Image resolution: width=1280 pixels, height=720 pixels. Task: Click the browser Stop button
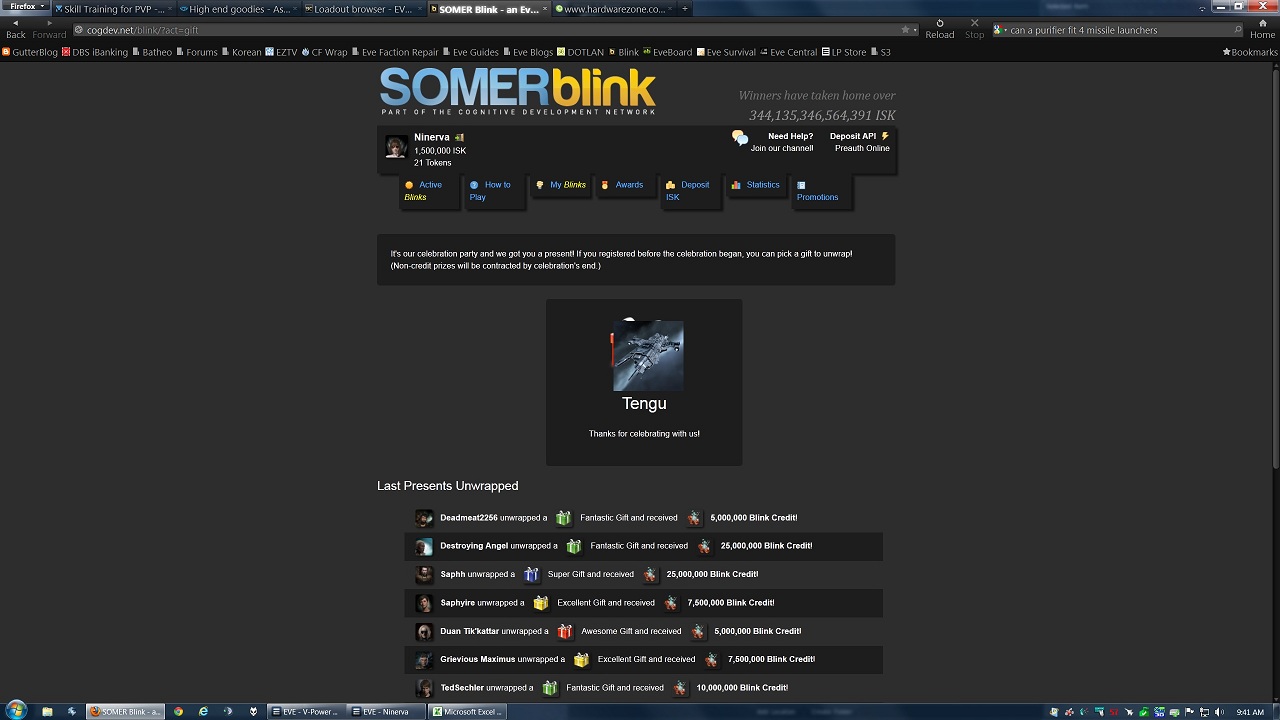(974, 28)
